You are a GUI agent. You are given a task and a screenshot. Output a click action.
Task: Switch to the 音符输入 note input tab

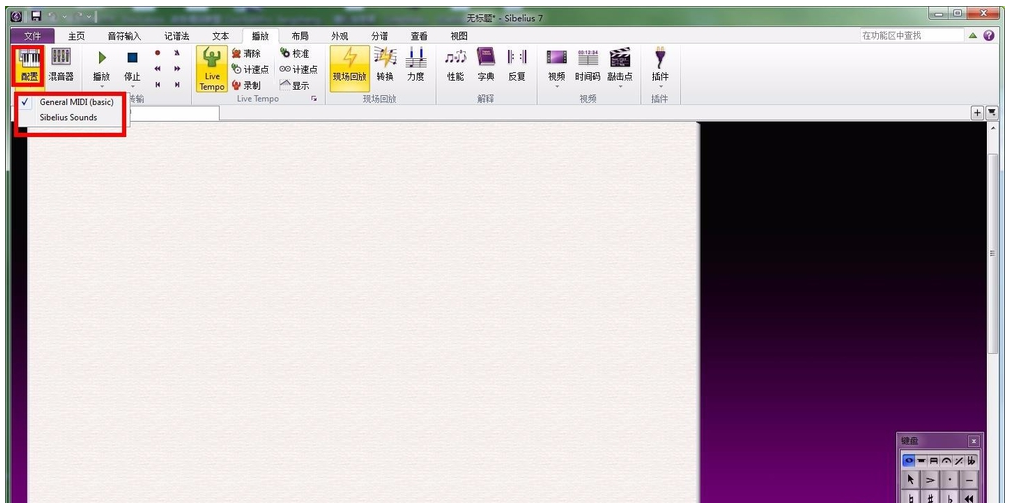point(124,36)
